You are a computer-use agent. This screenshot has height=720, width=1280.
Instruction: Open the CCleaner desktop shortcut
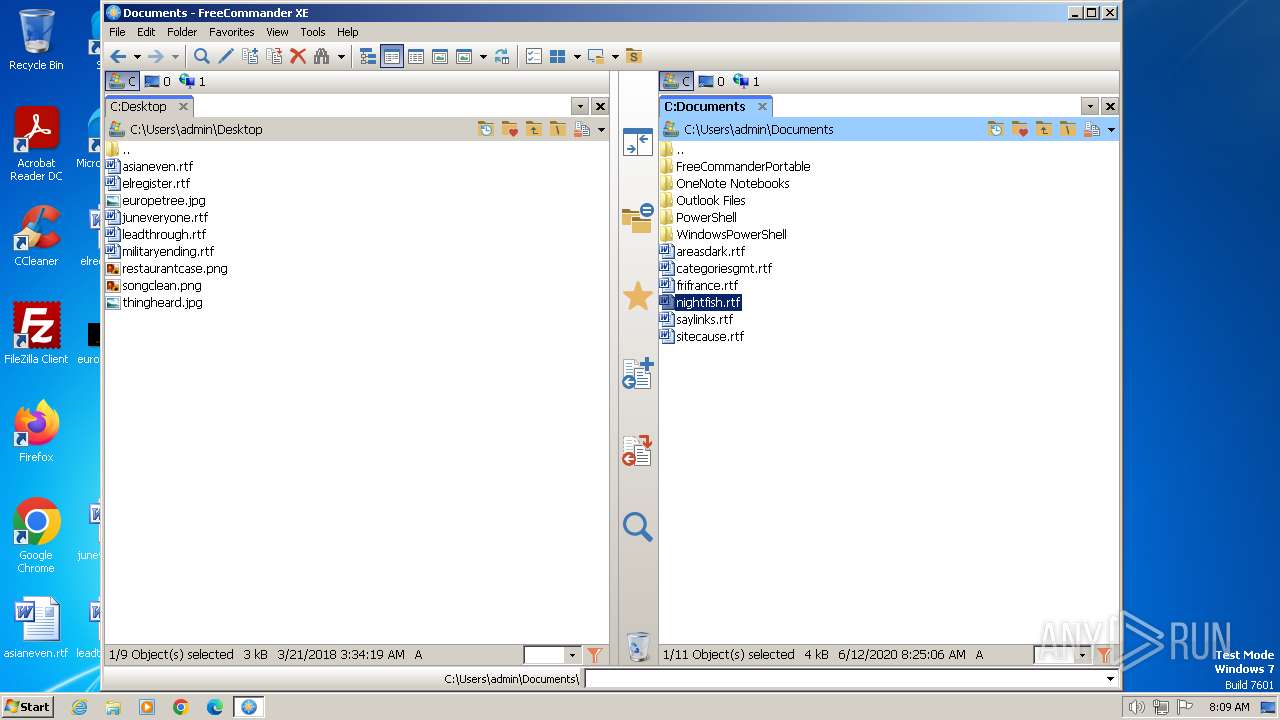point(36,236)
